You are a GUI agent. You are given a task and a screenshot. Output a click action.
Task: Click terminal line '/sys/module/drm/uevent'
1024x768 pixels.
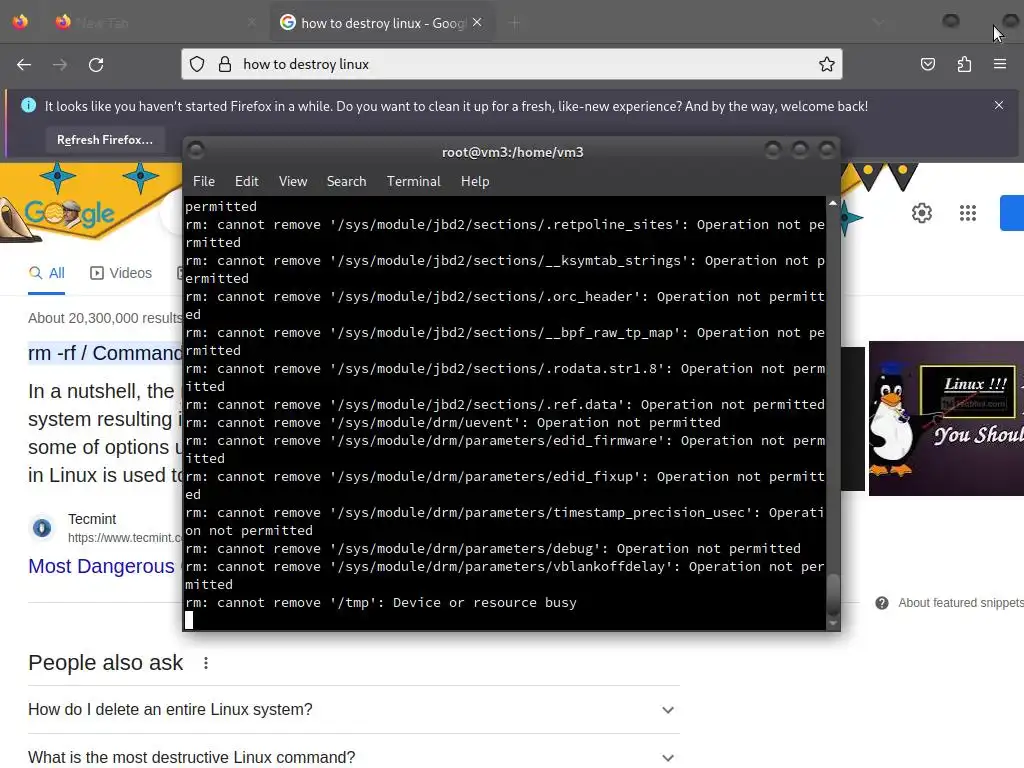(x=453, y=423)
